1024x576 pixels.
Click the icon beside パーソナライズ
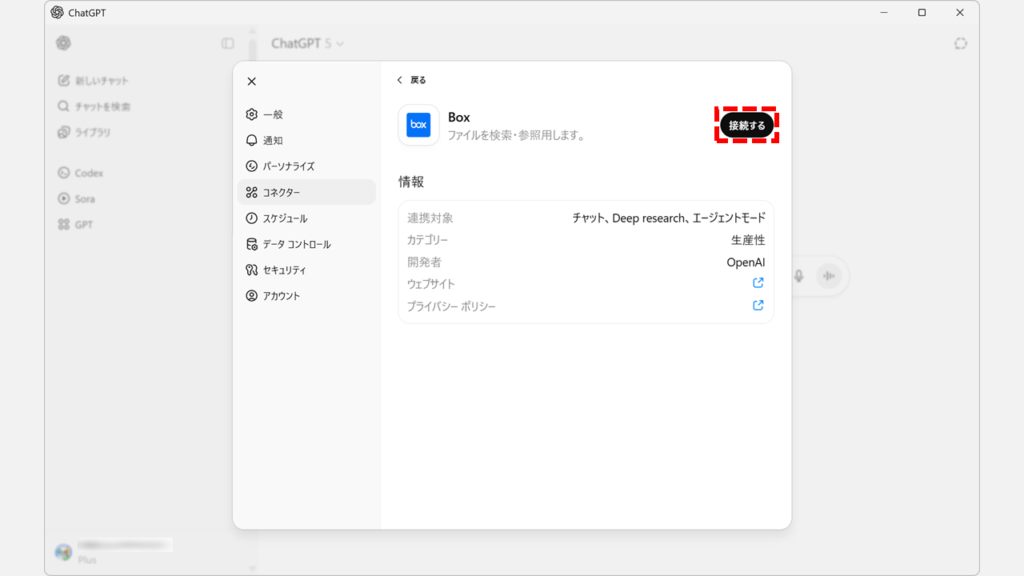tap(251, 166)
